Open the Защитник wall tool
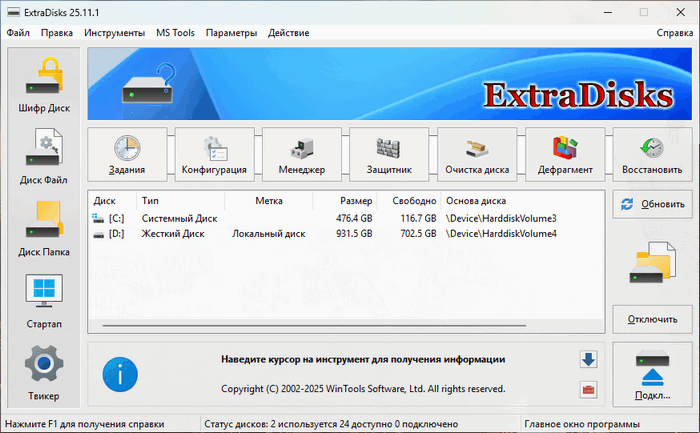The width and height of the screenshot is (700, 433). tap(389, 154)
